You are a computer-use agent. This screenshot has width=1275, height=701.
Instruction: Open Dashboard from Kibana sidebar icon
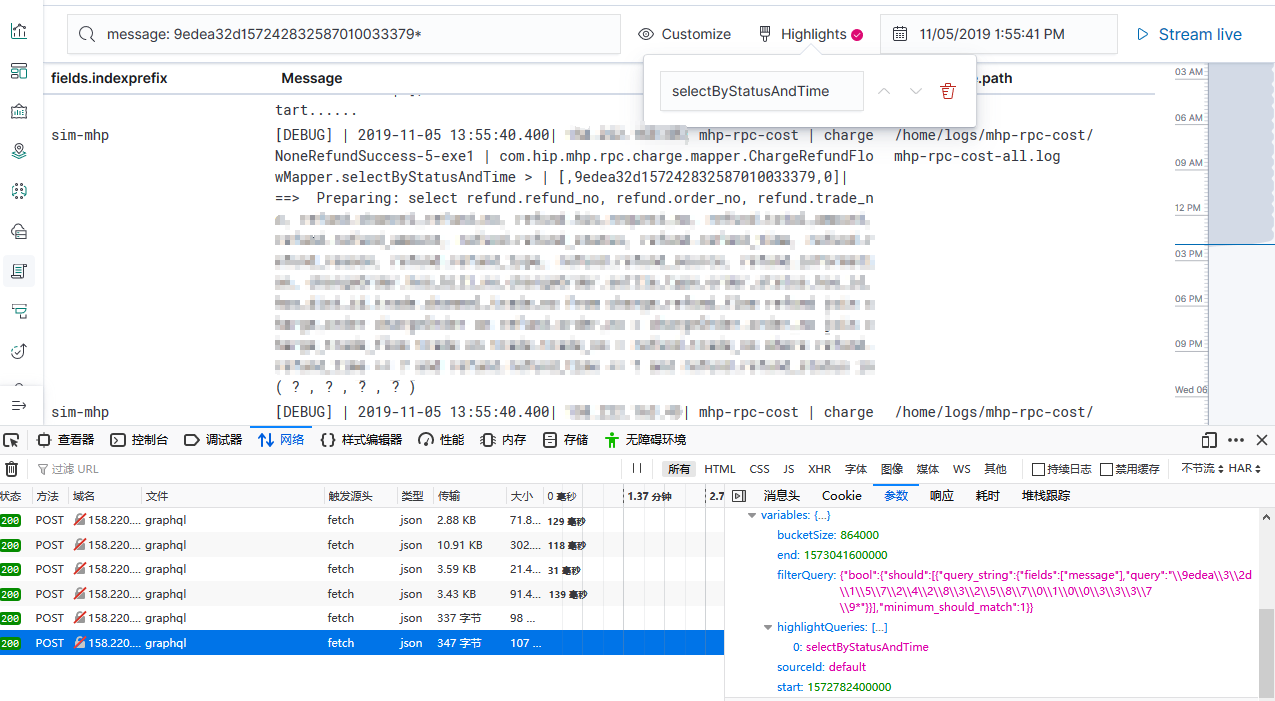coord(19,71)
